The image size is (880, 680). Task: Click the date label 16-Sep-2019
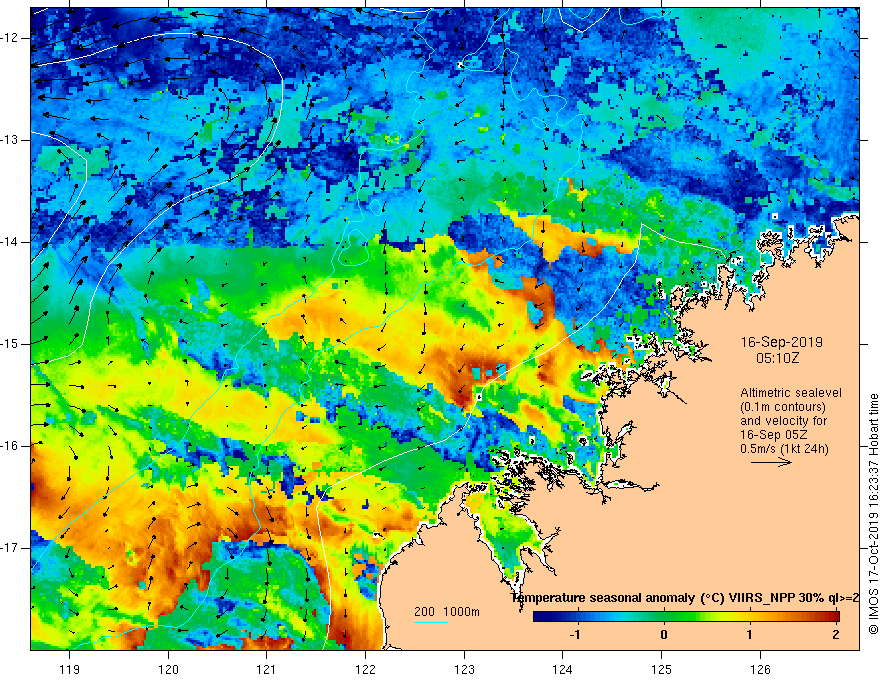coord(782,342)
